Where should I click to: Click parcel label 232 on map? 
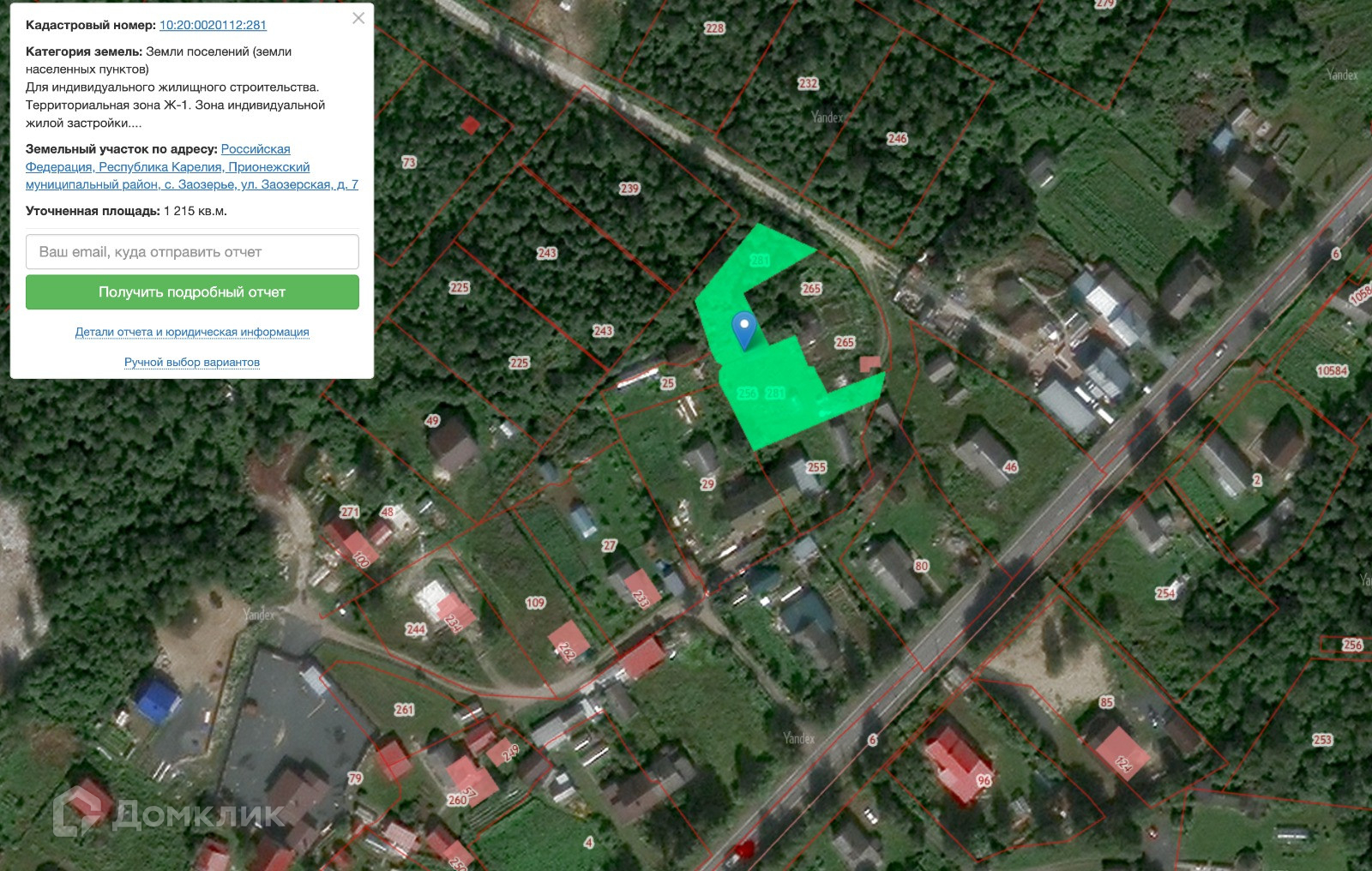point(808,84)
